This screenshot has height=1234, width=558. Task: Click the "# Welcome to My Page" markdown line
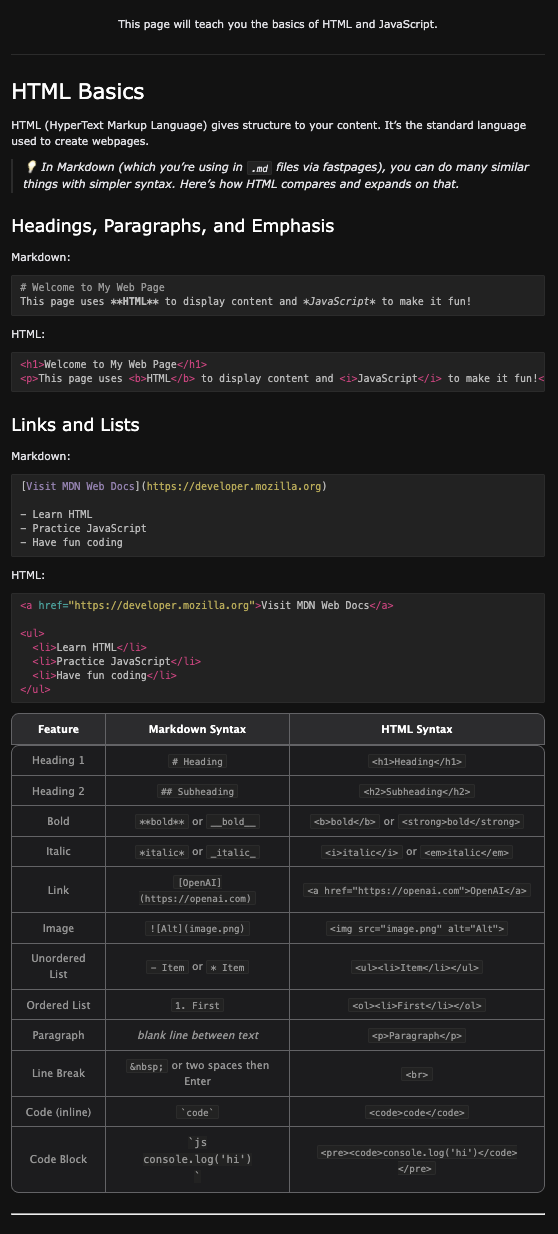coord(92,287)
